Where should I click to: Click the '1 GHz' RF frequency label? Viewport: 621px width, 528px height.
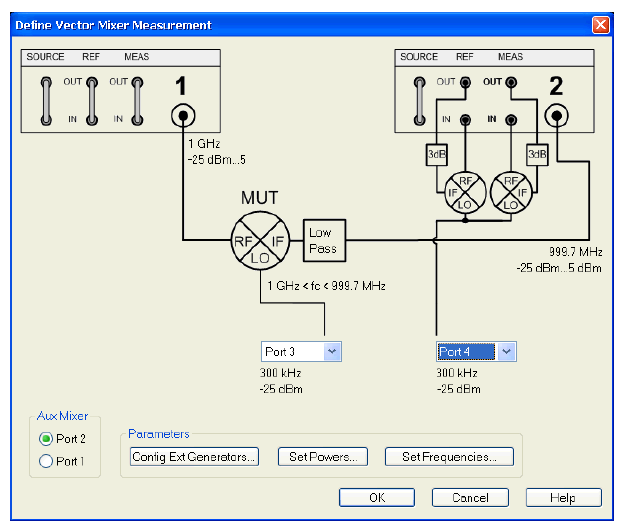(x=204, y=143)
